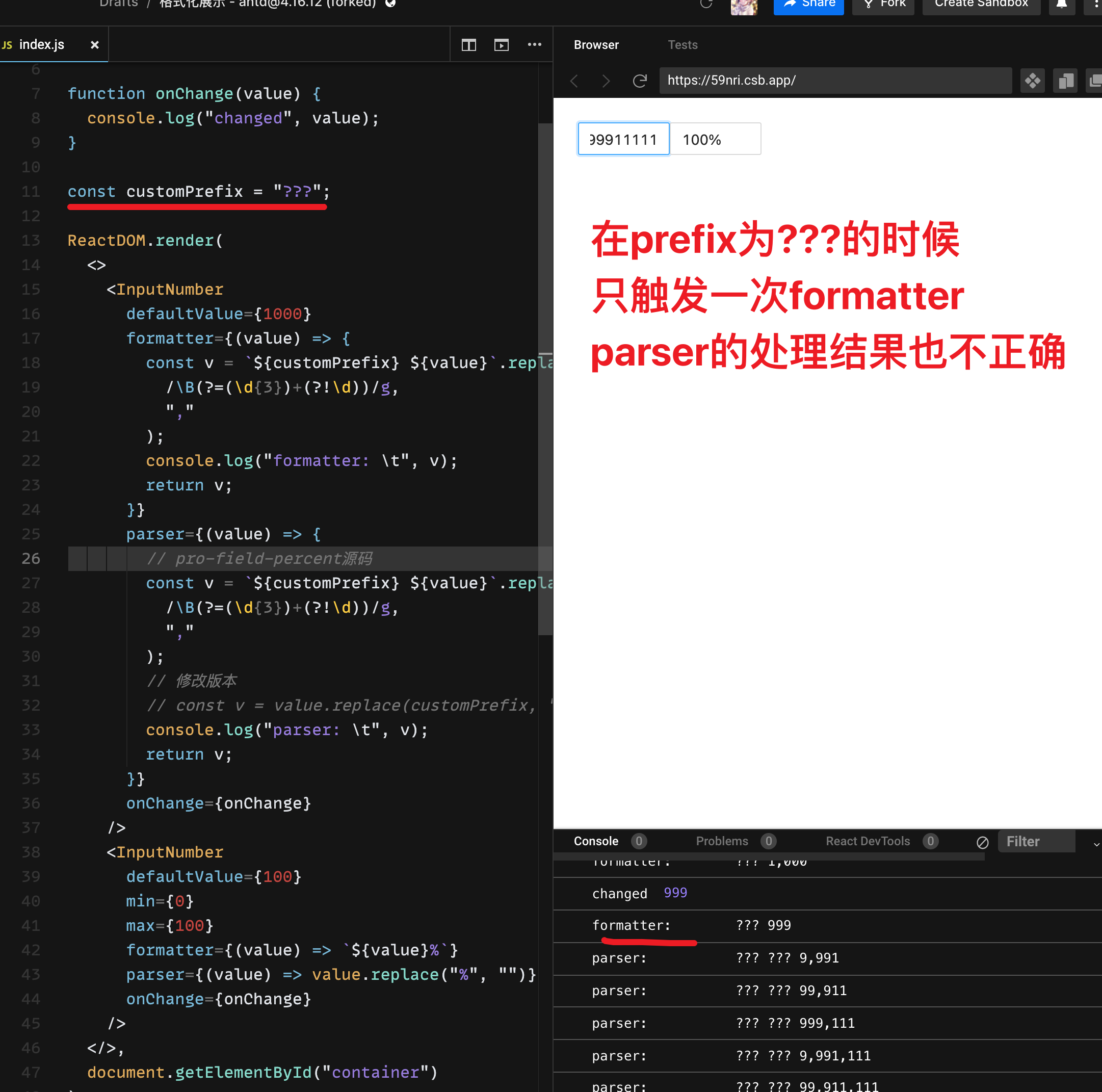The width and height of the screenshot is (1102, 1092).
Task: Open the Console panel tab
Action: point(596,841)
